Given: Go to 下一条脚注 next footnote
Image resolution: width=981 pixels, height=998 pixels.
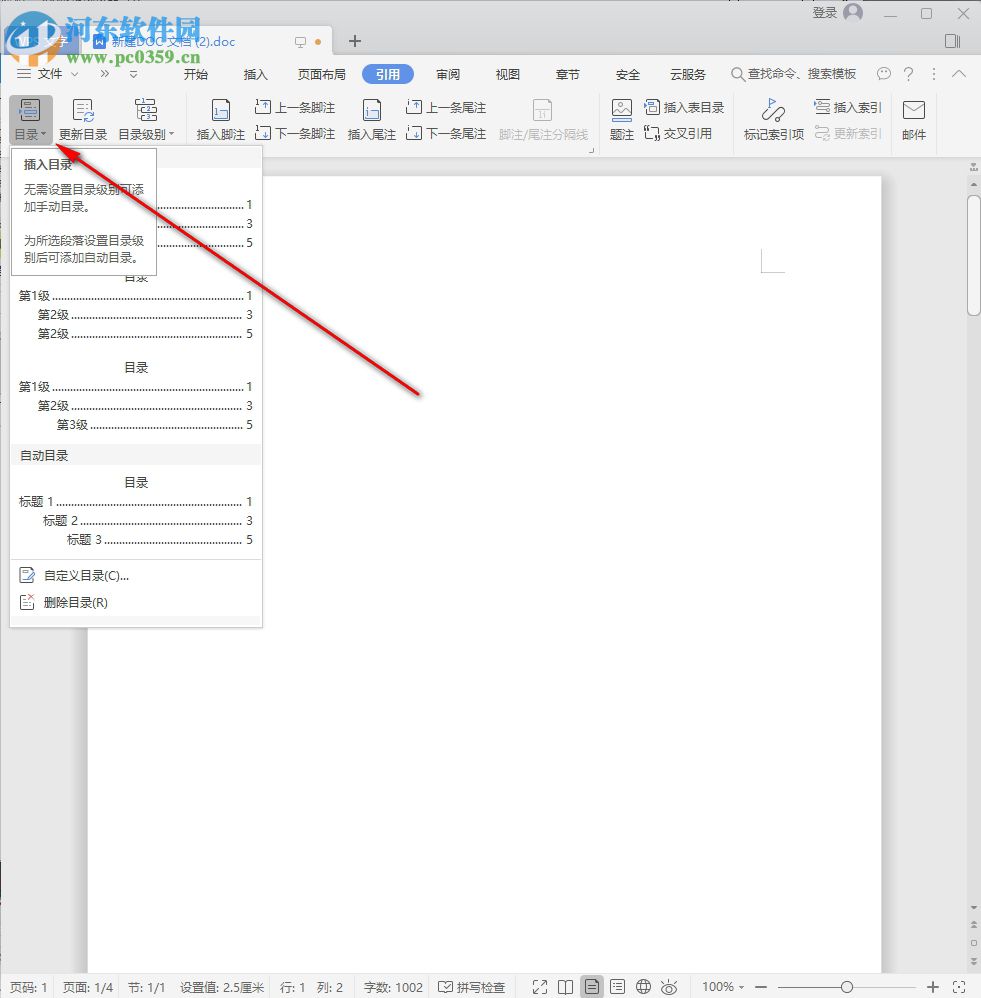Looking at the screenshot, I should [295, 134].
